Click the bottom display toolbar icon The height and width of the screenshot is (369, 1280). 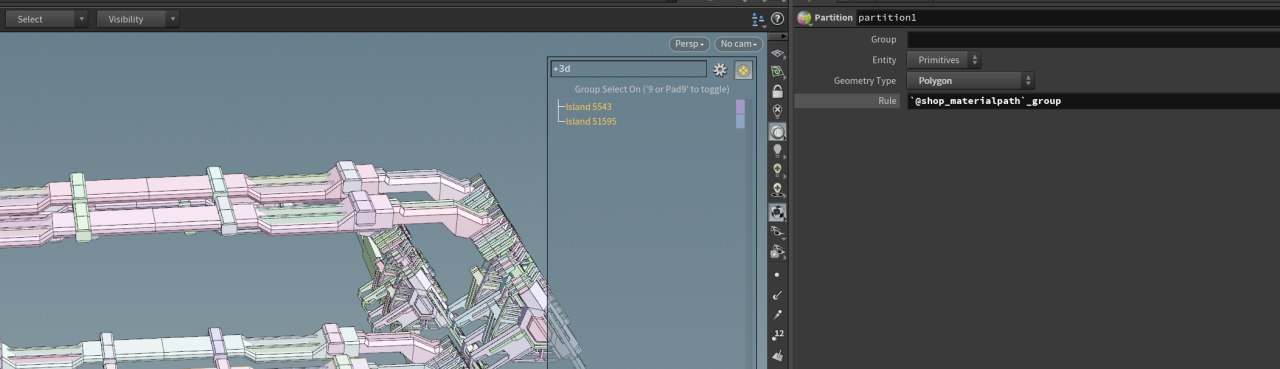(778, 356)
